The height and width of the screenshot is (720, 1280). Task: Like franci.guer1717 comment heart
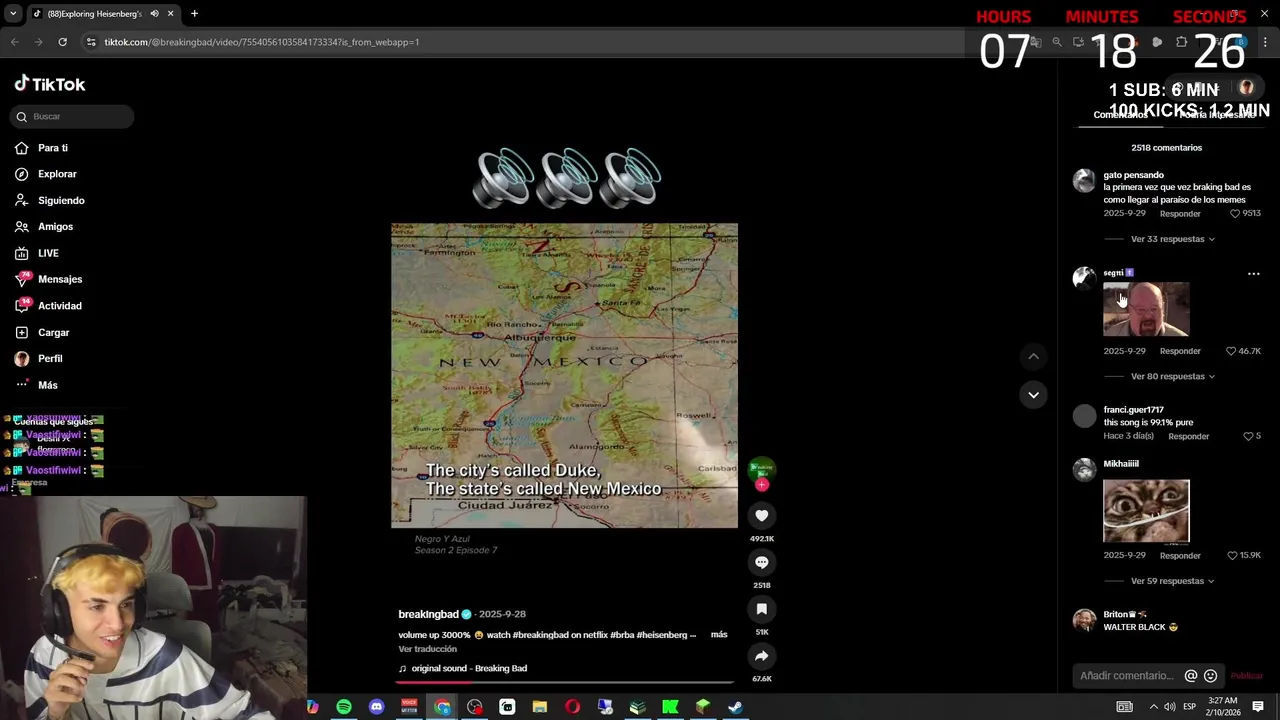(x=1248, y=437)
